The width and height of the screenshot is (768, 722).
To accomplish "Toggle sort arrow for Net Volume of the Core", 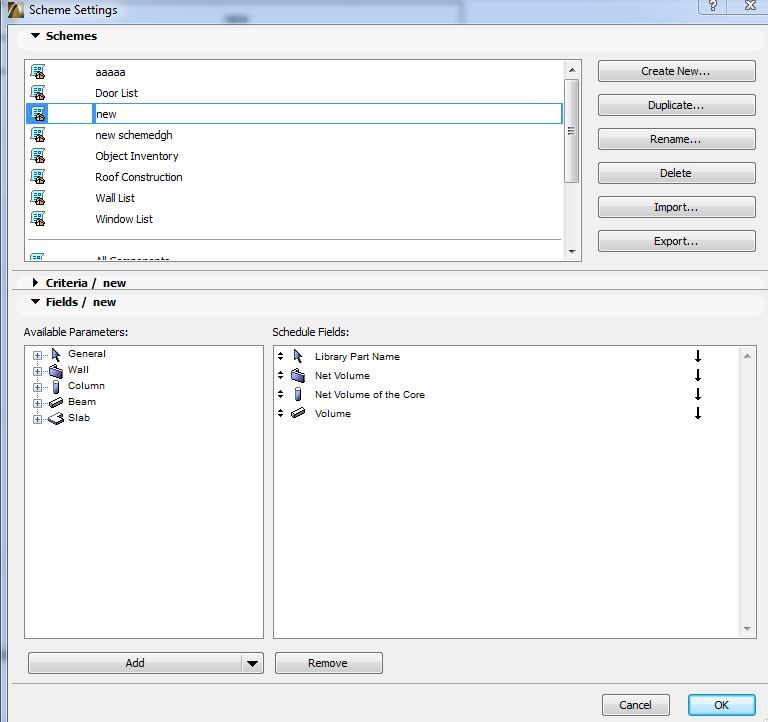I will pos(698,394).
